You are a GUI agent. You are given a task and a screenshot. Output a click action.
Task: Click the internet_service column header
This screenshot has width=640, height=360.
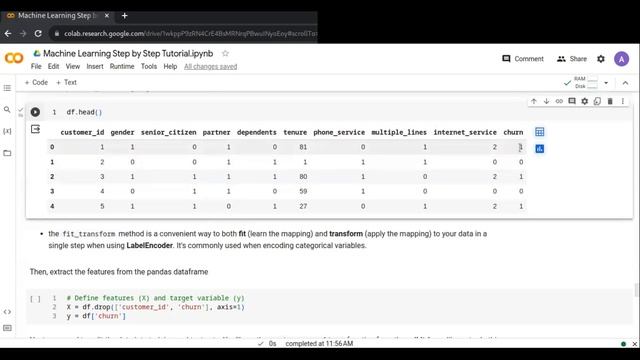coord(465,132)
